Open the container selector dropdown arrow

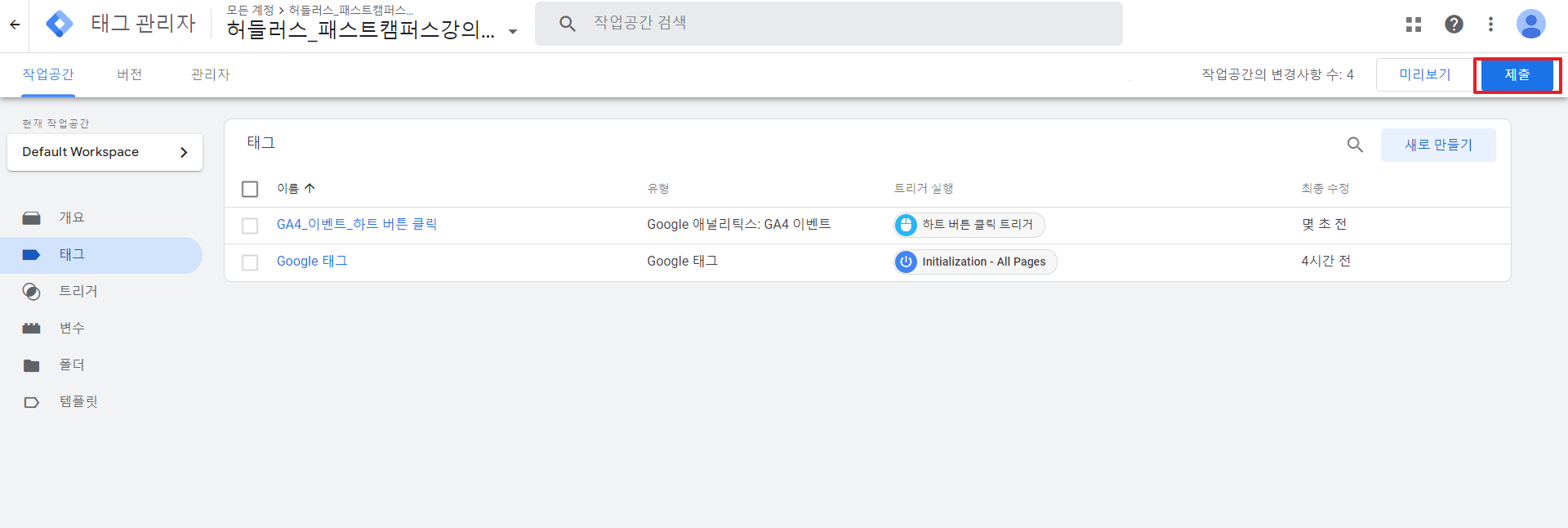point(513,32)
